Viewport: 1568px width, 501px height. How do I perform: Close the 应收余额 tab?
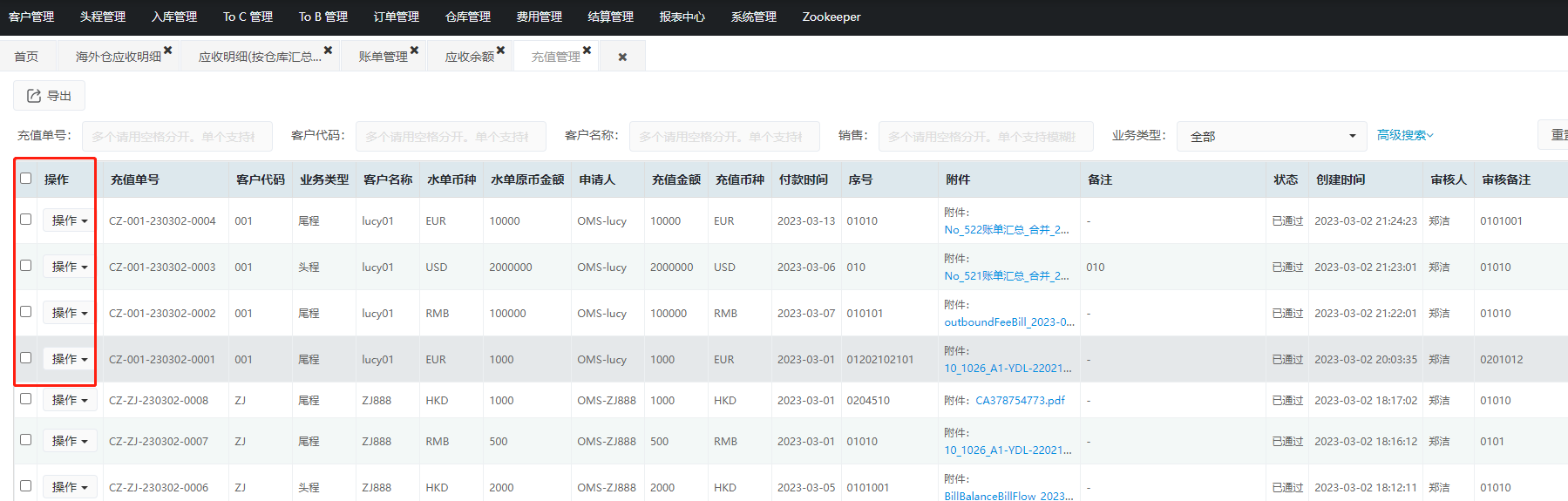(500, 51)
